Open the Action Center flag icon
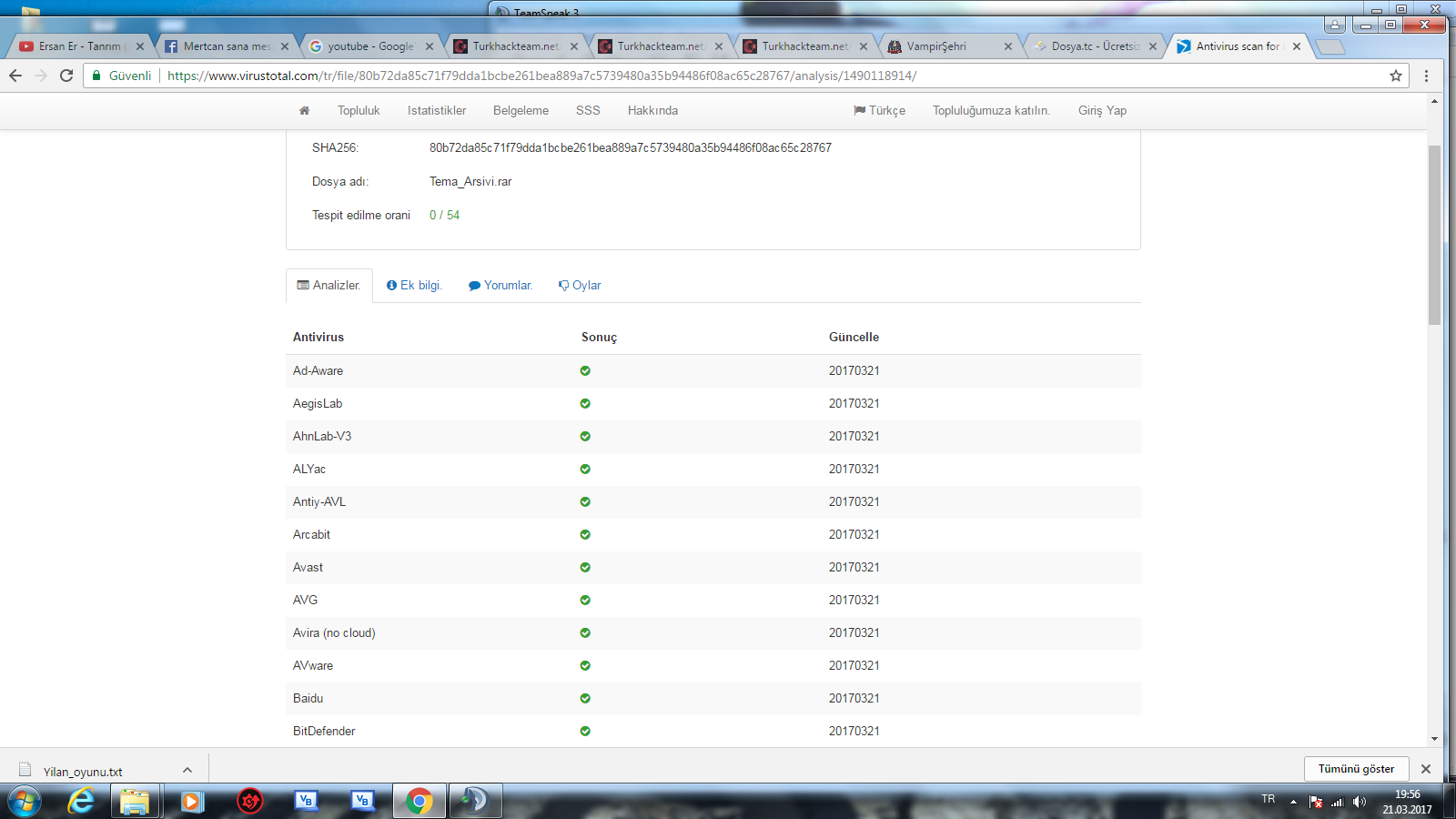 (1315, 802)
